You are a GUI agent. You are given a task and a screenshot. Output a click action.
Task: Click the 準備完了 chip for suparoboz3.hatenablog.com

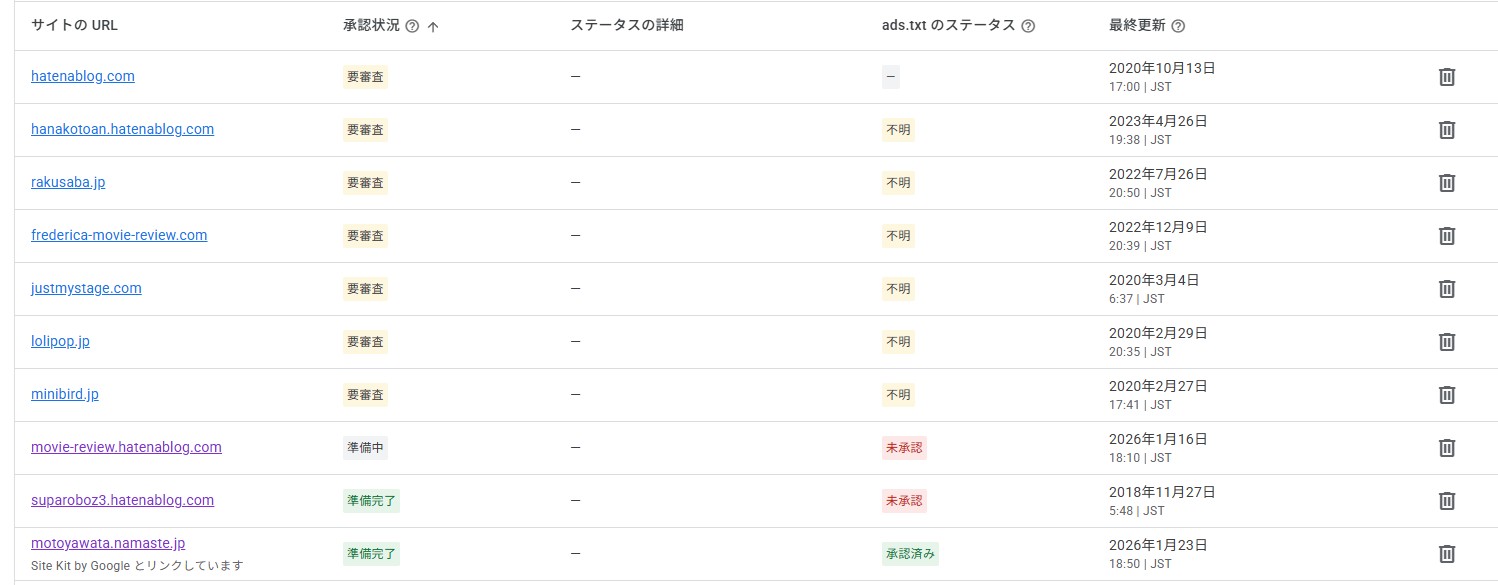coord(370,500)
